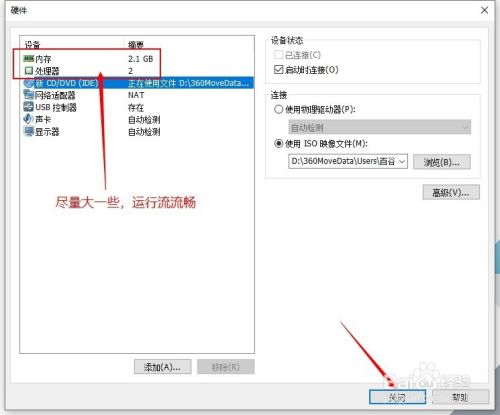Click the 2.1 GB memory summary value
This screenshot has width=500, height=415.
141,59
